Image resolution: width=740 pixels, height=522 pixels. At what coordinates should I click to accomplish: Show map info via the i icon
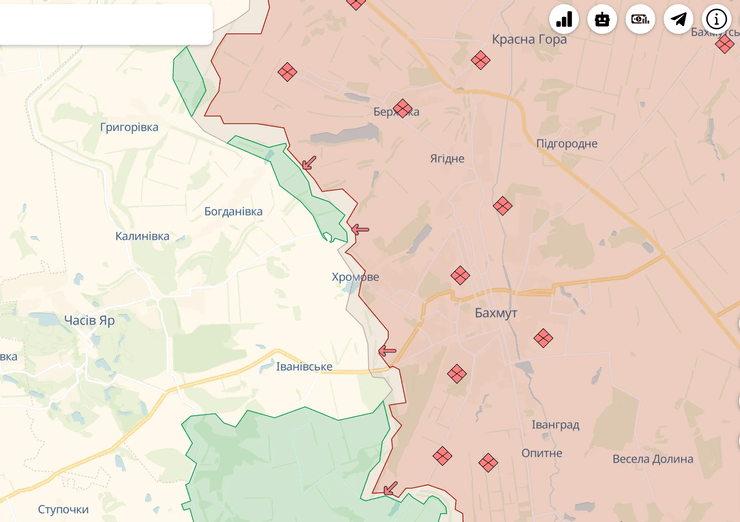717,19
